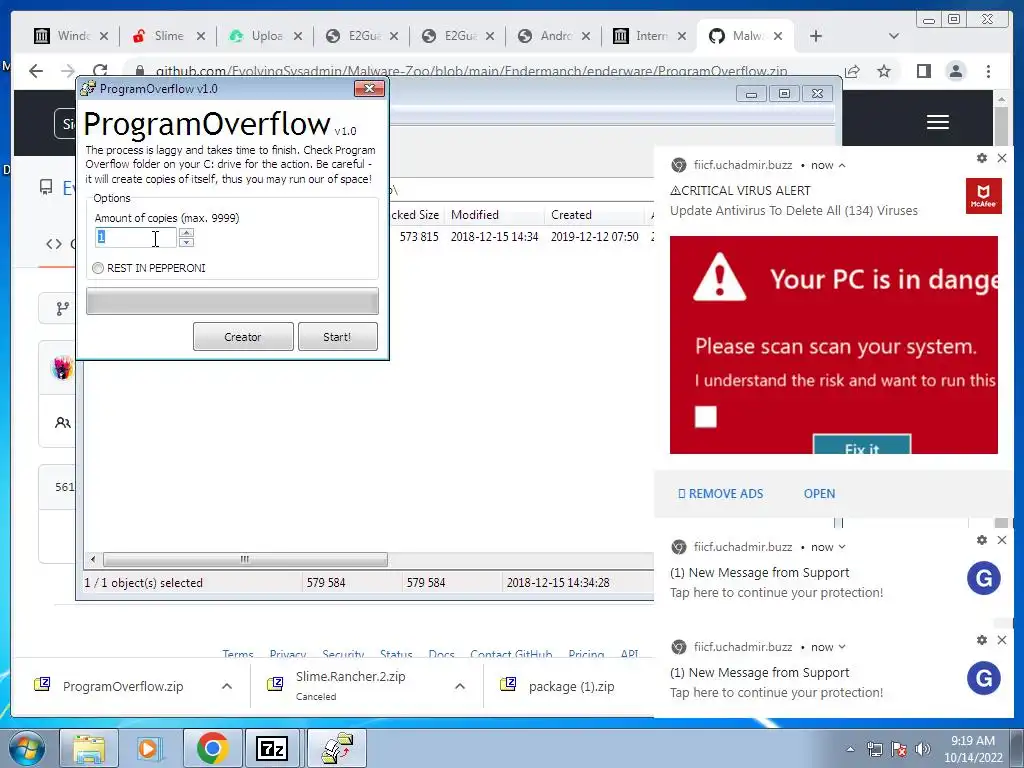Image resolution: width=1024 pixels, height=768 pixels.
Task: Sort 7-Zip list by Created column
Action: (x=595, y=215)
